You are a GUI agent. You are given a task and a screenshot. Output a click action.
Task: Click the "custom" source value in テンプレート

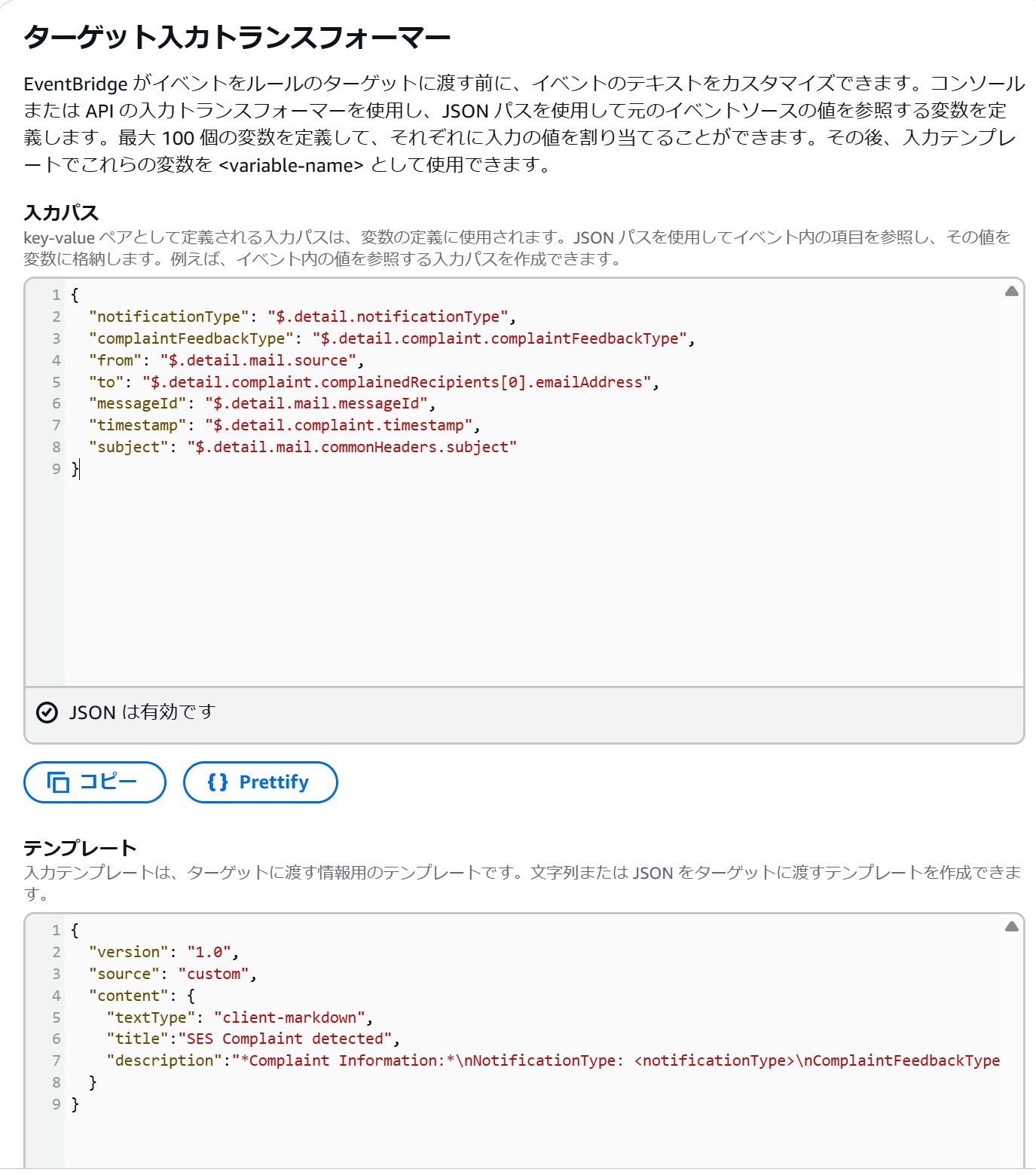pyautogui.click(x=213, y=974)
